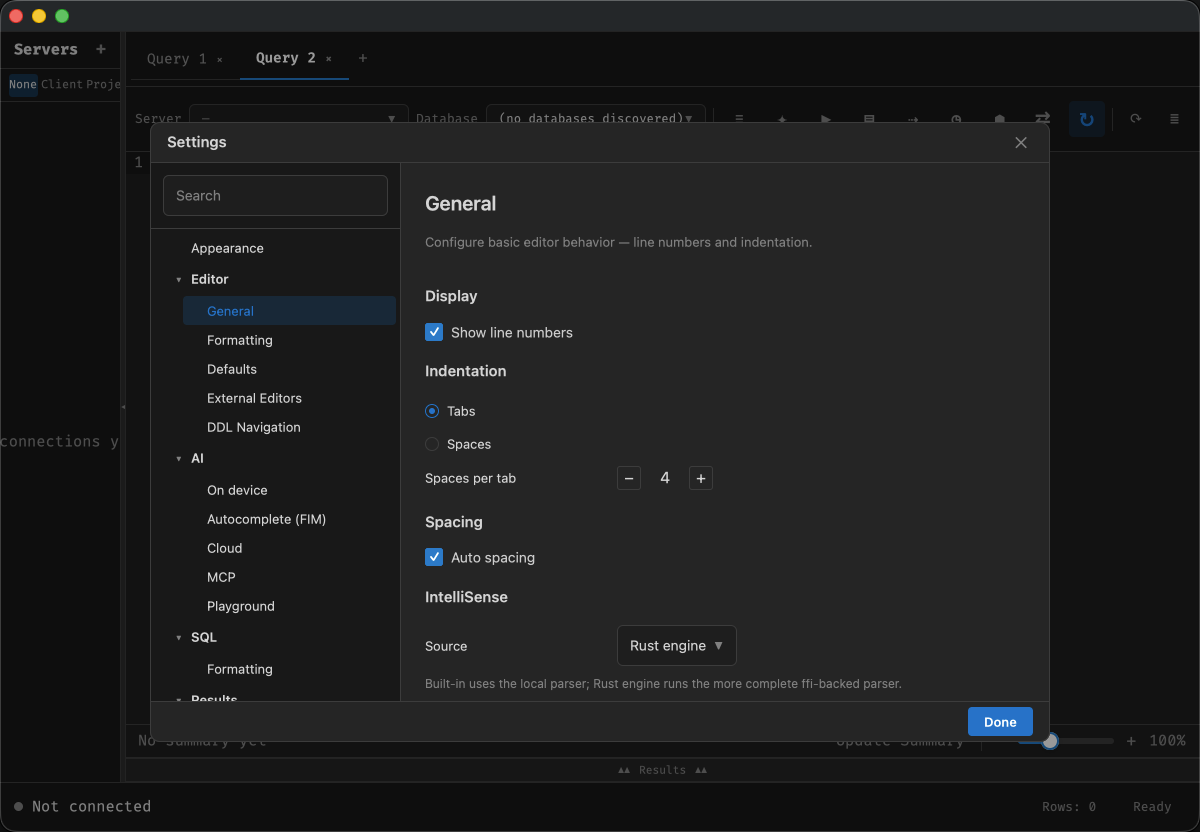This screenshot has height=832, width=1200.
Task: Click the Rows: 0 status entry
Action: 1069,807
